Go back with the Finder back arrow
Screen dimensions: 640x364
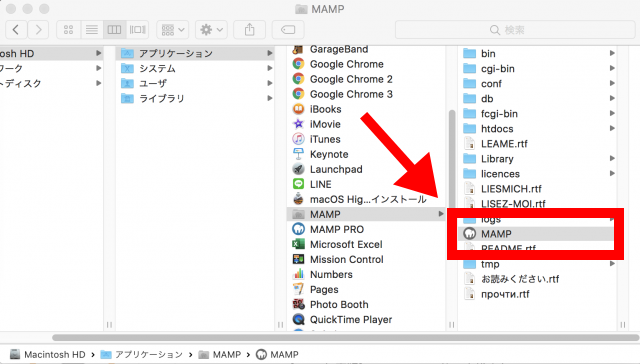click(x=16, y=30)
